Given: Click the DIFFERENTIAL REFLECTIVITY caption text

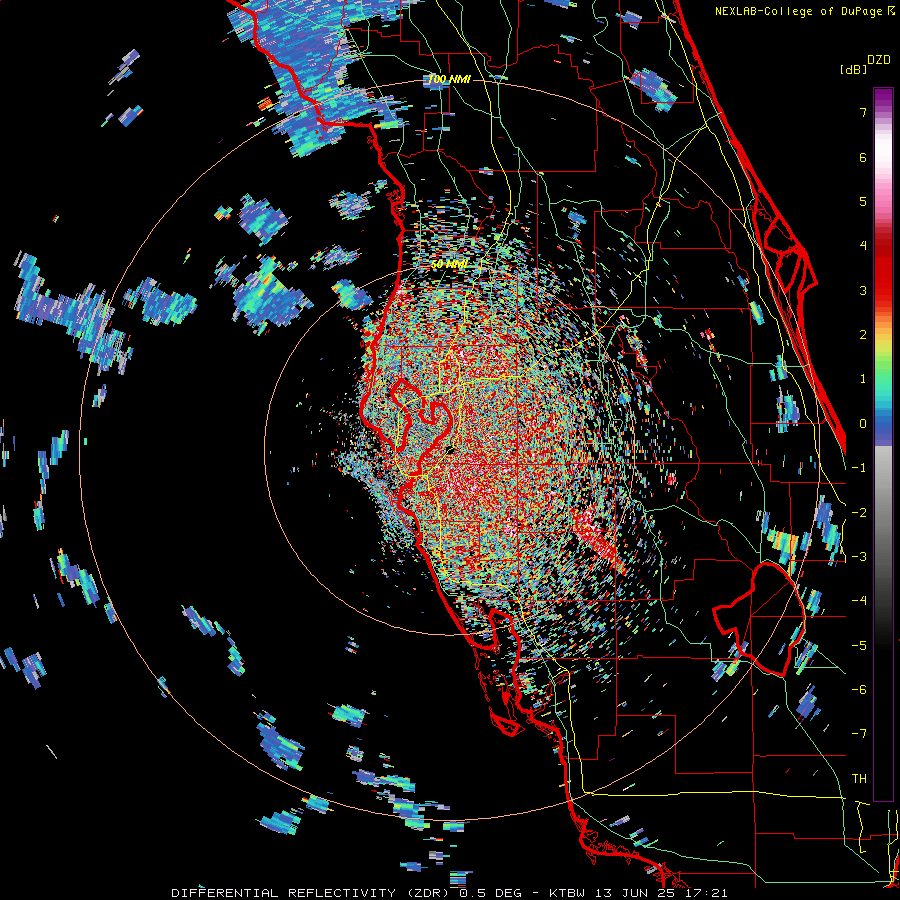Looking at the screenshot, I should (284, 893).
